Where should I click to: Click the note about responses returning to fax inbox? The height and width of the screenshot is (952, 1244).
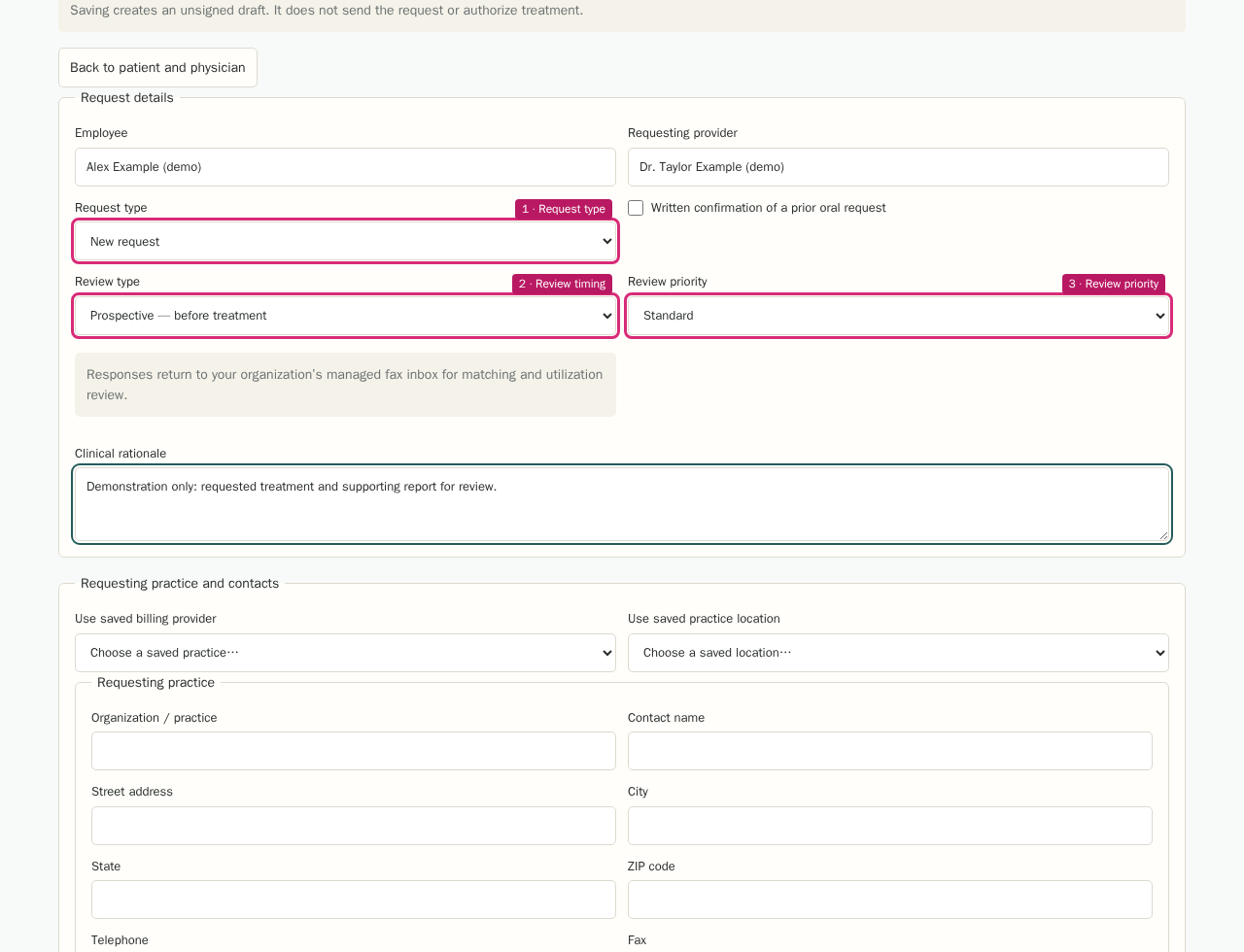345,385
